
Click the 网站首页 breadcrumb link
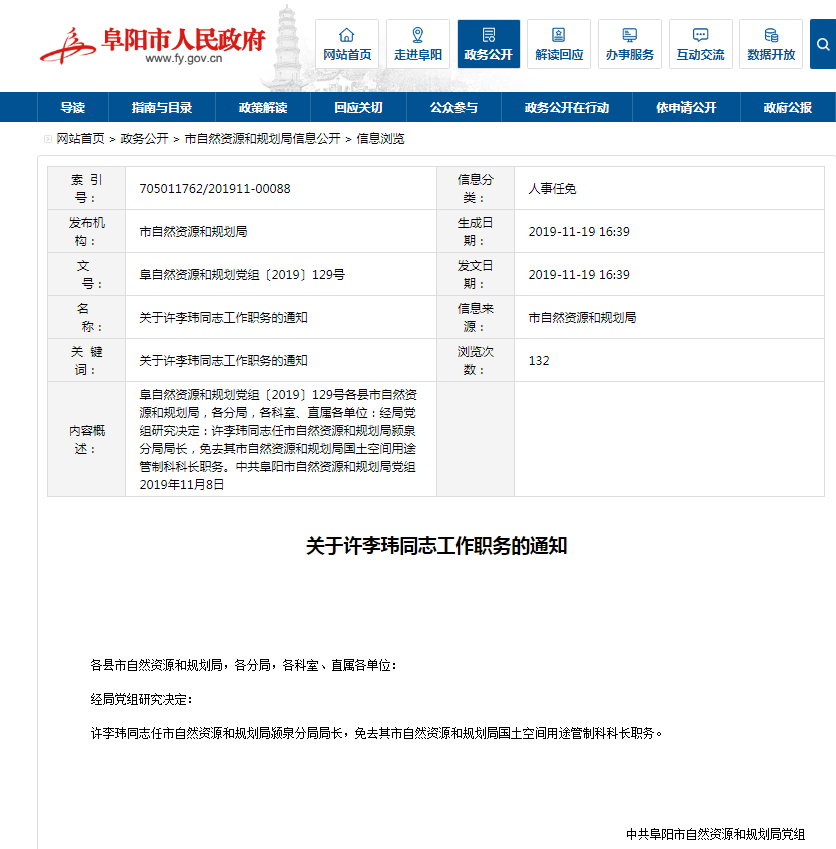pos(81,139)
